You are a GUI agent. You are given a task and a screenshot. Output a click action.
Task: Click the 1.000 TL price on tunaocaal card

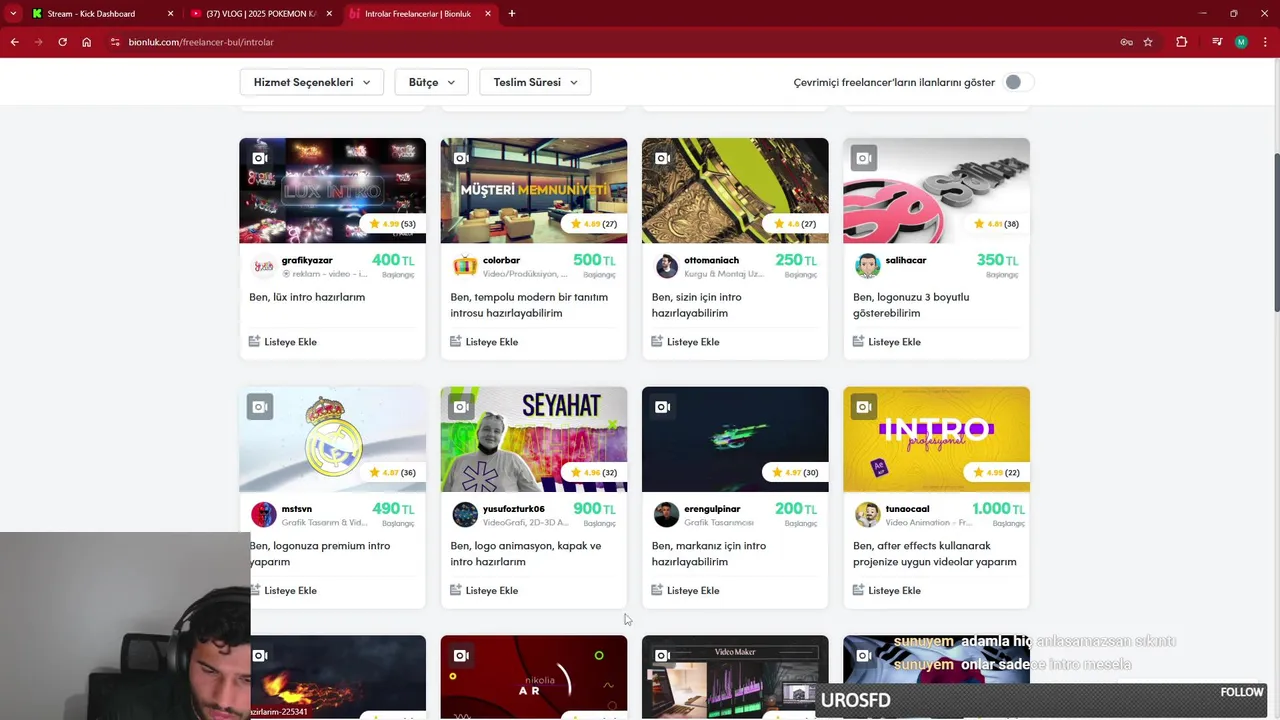pyautogui.click(x=999, y=509)
